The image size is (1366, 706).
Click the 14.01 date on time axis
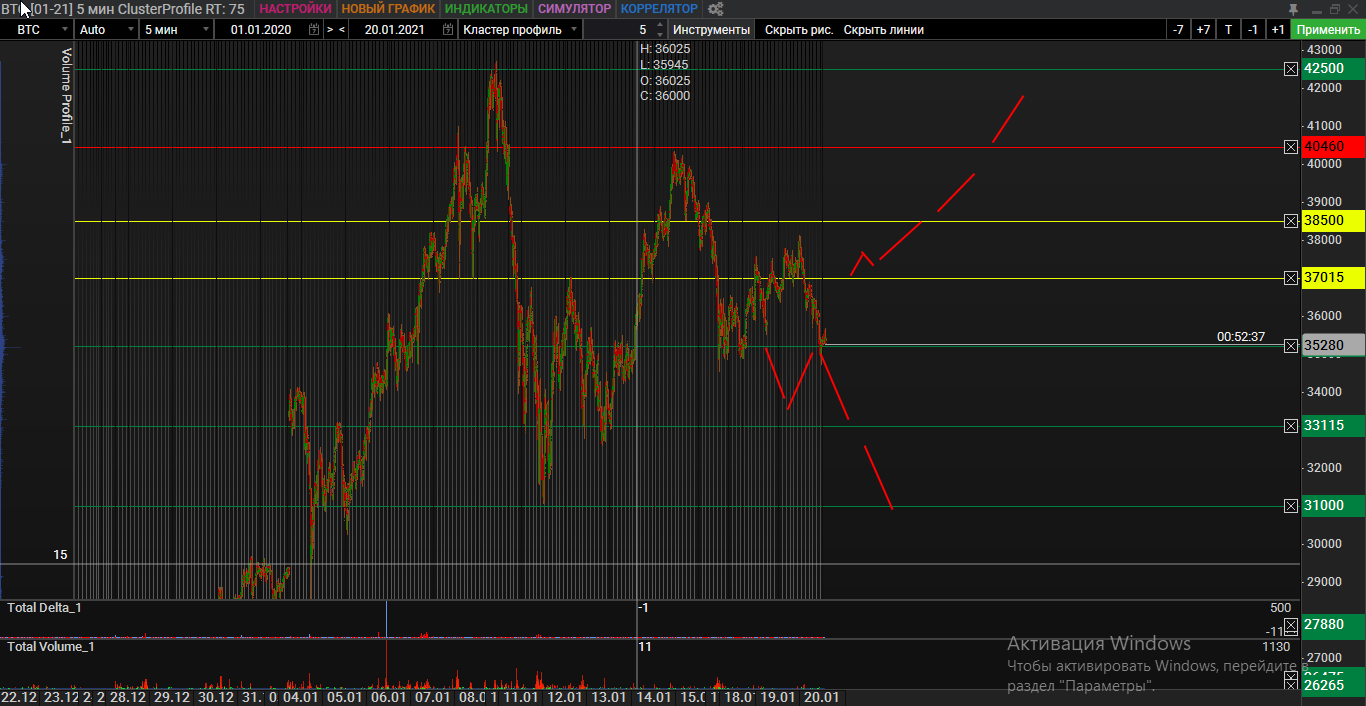click(654, 697)
